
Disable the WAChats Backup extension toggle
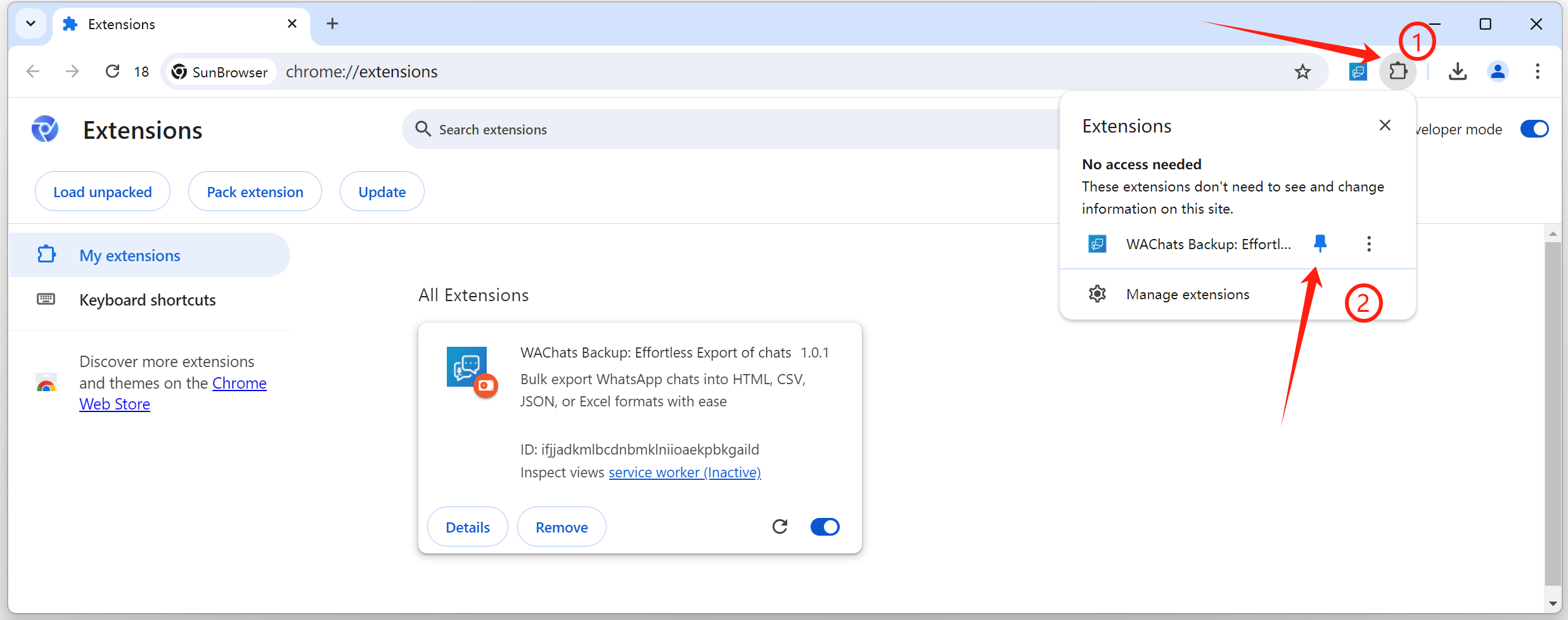[x=825, y=527]
